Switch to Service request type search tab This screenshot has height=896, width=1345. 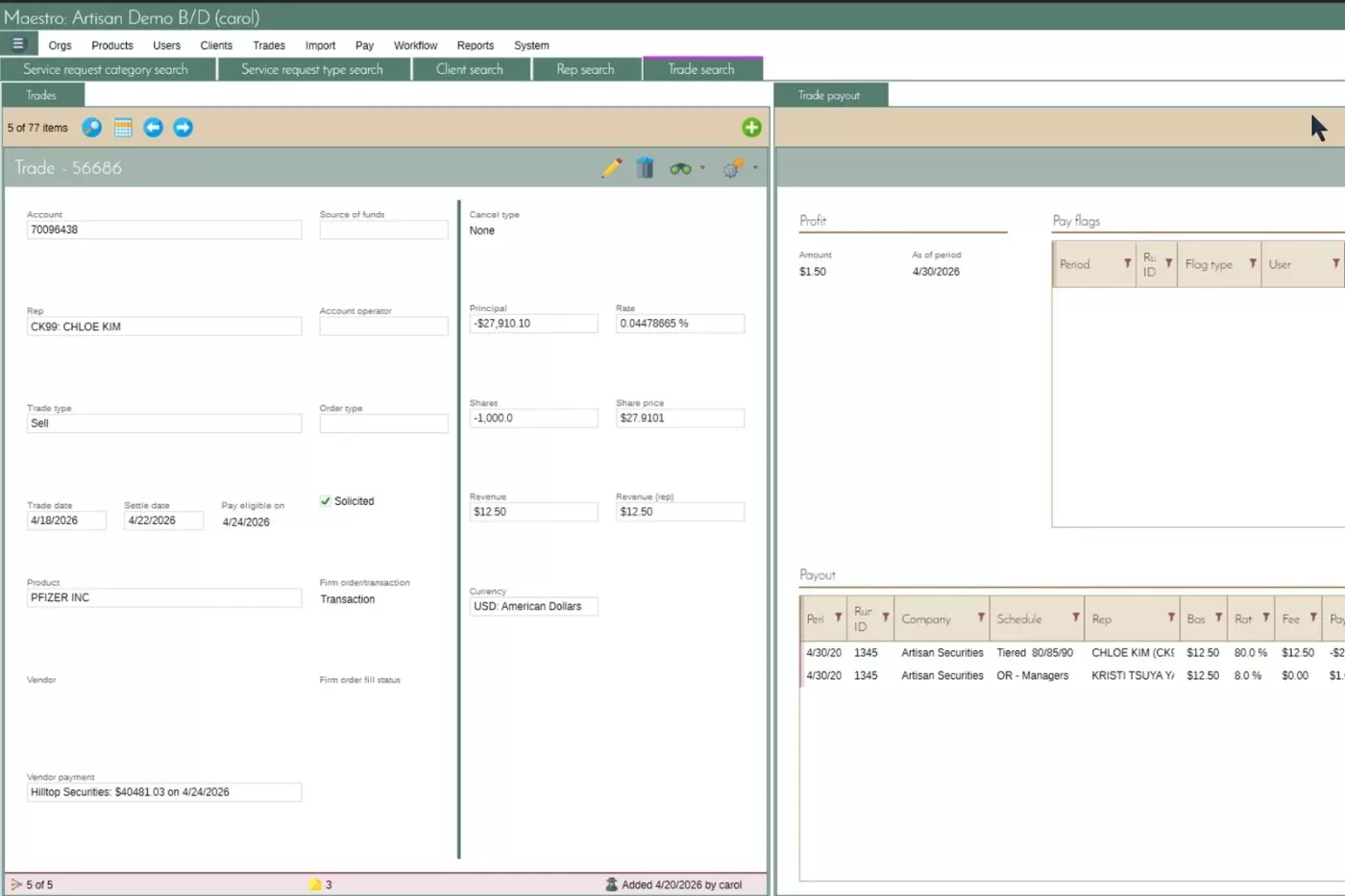coord(312,69)
